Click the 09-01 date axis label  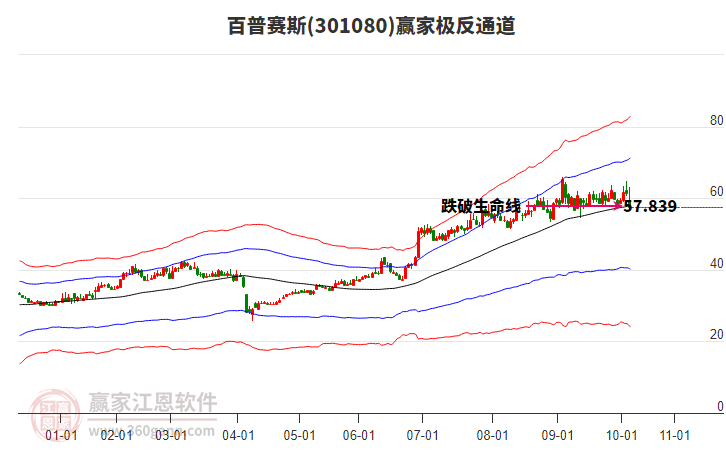(557, 436)
